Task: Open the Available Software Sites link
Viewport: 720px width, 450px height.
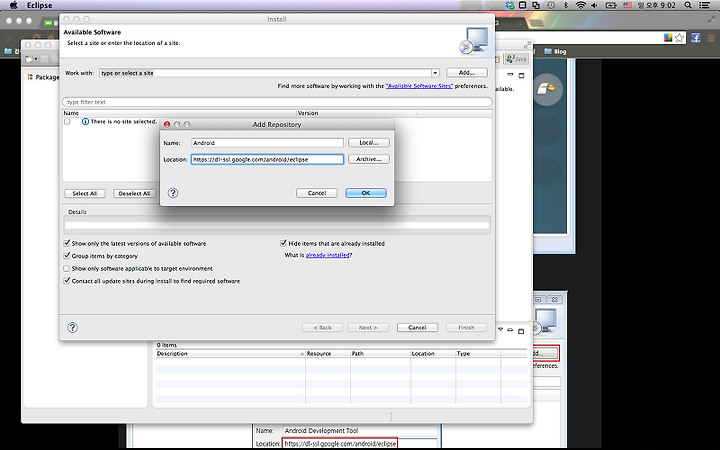Action: tap(419, 86)
